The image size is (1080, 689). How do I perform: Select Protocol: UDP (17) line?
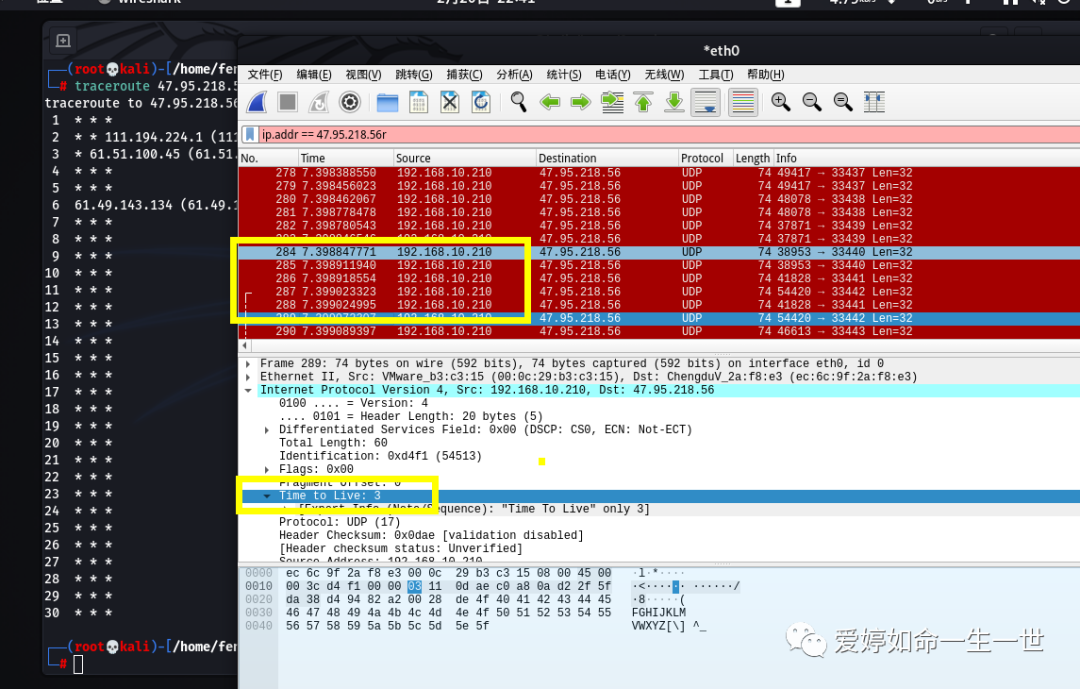pos(340,522)
